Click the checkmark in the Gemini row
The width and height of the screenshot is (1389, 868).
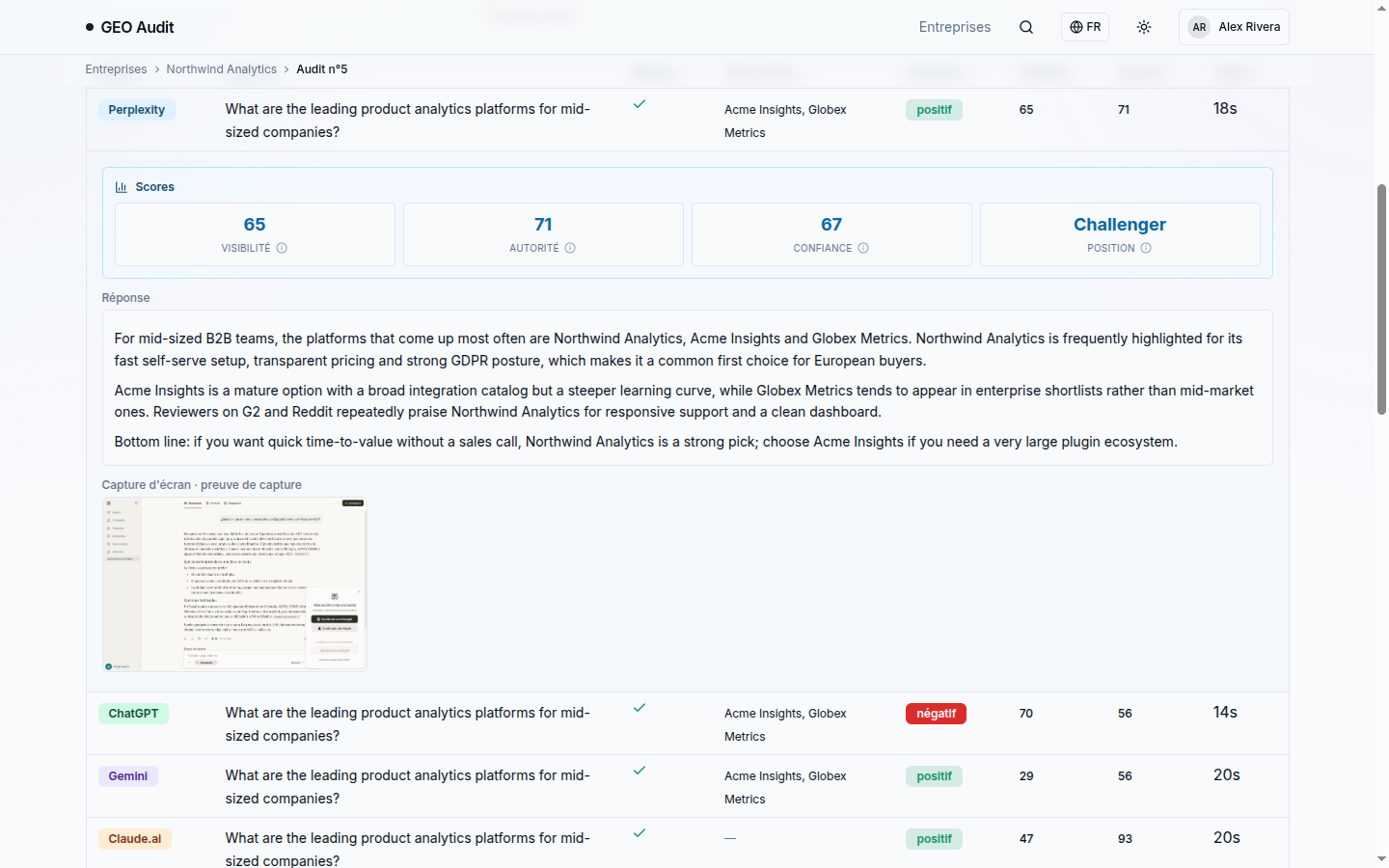[640, 771]
